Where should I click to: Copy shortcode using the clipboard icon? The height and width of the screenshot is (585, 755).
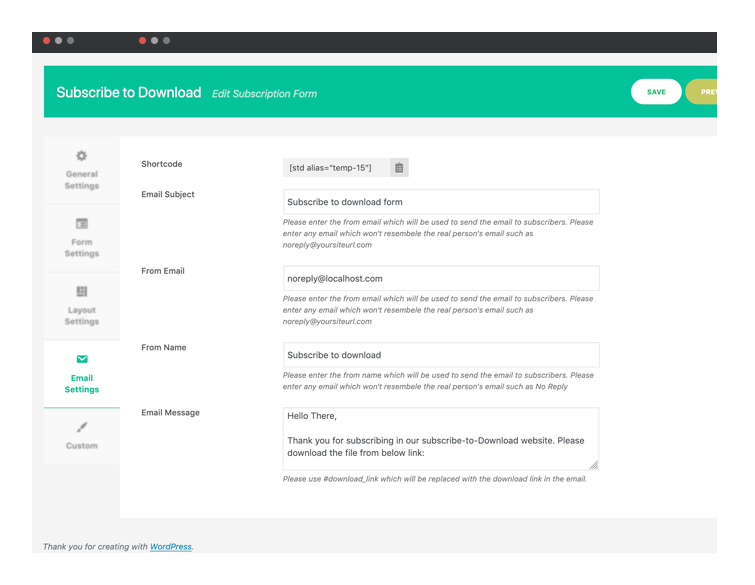pos(399,168)
